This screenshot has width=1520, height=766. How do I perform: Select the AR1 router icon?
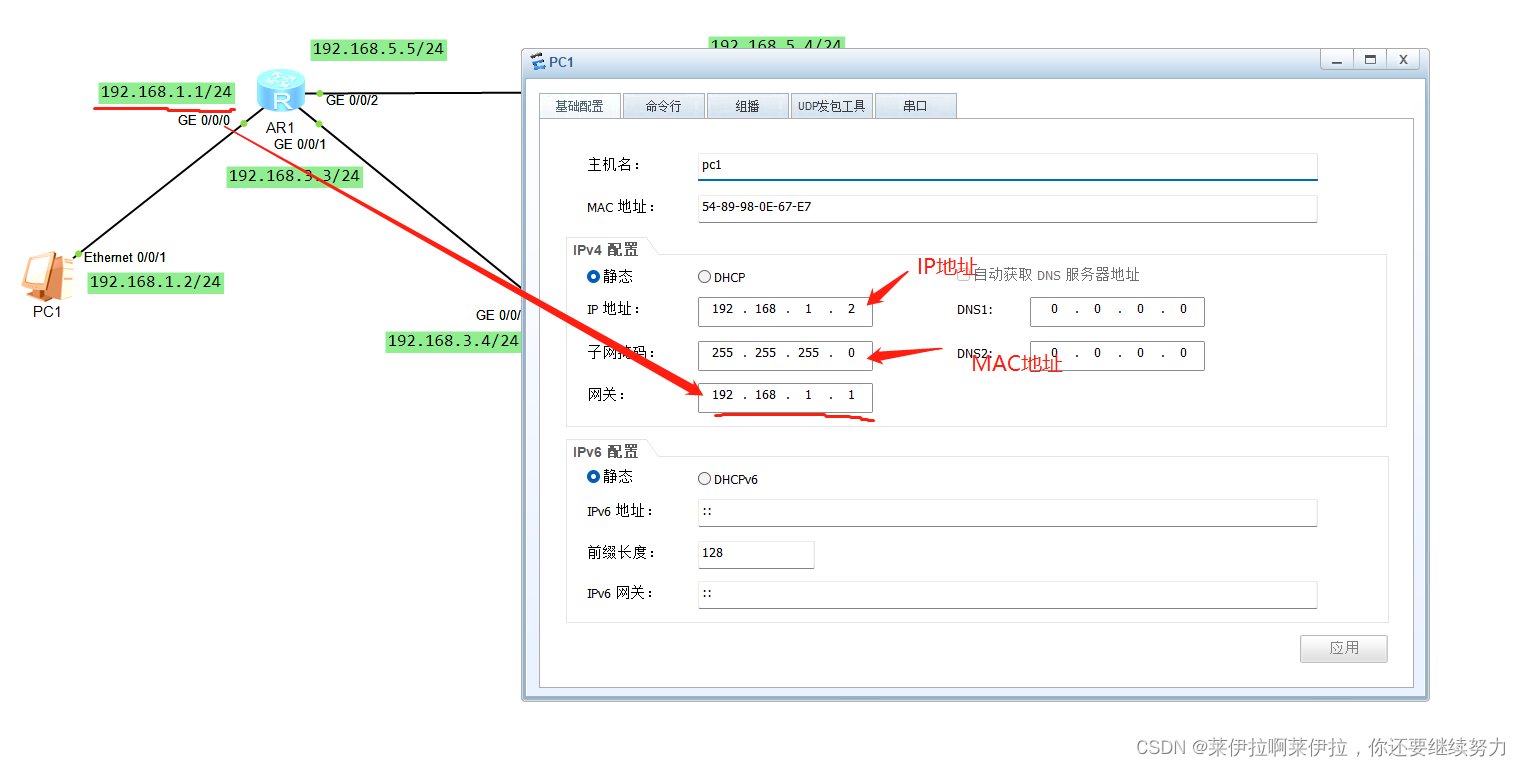click(281, 91)
